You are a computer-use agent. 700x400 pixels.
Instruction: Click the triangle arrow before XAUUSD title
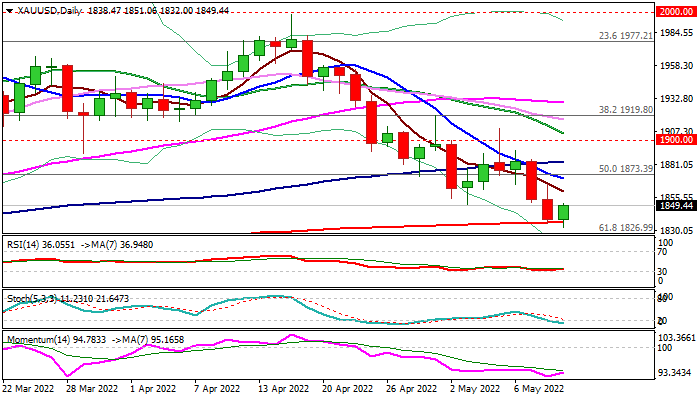point(9,11)
